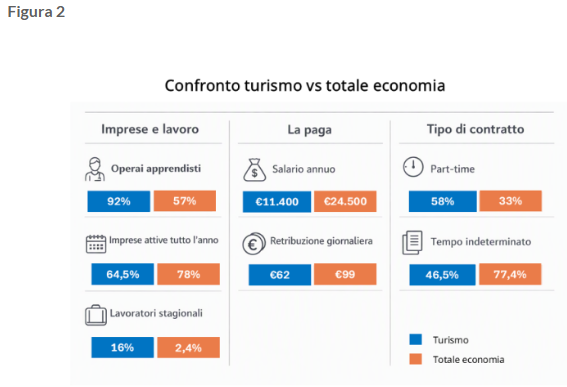Click the suitcase icon for Lavoratori stagionali
Image resolution: width=567 pixels, height=387 pixels.
point(96,315)
